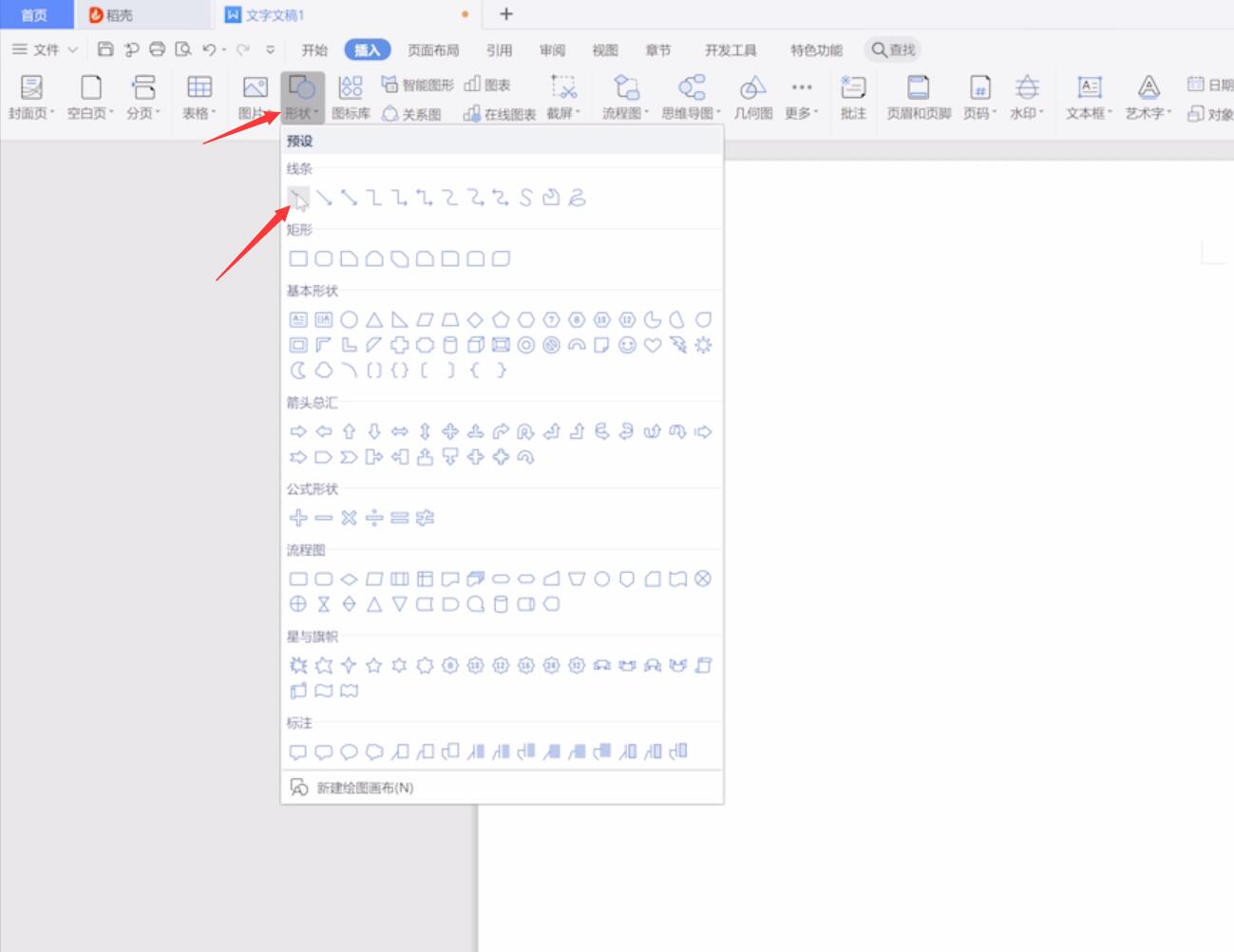Open geometry diagram (几何图) tool
Viewport: 1234px width, 952px height.
pyautogui.click(x=753, y=98)
